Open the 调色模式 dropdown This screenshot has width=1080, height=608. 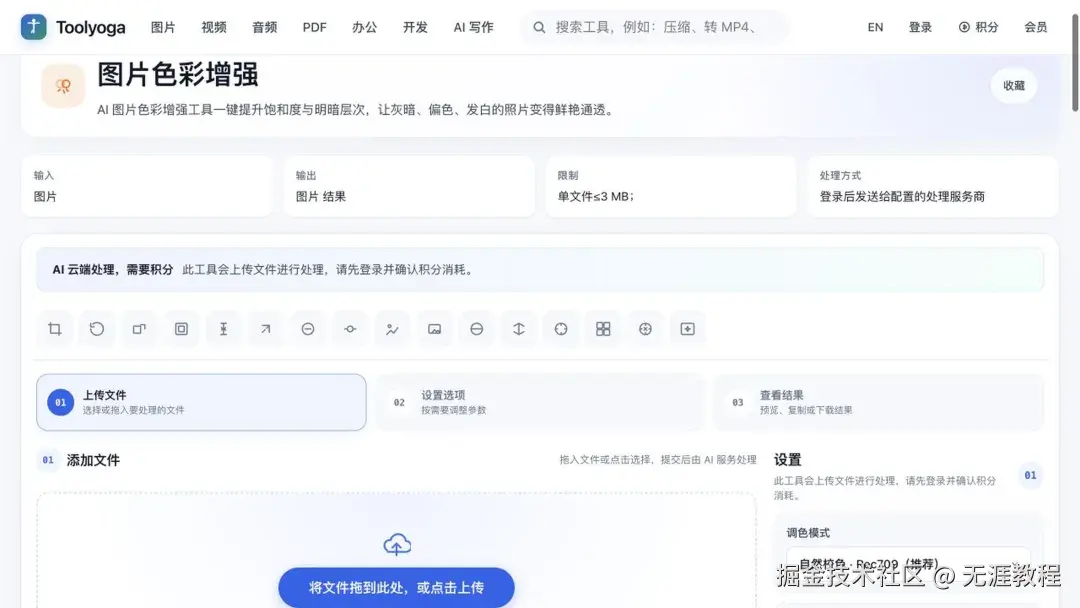pyautogui.click(x=908, y=565)
